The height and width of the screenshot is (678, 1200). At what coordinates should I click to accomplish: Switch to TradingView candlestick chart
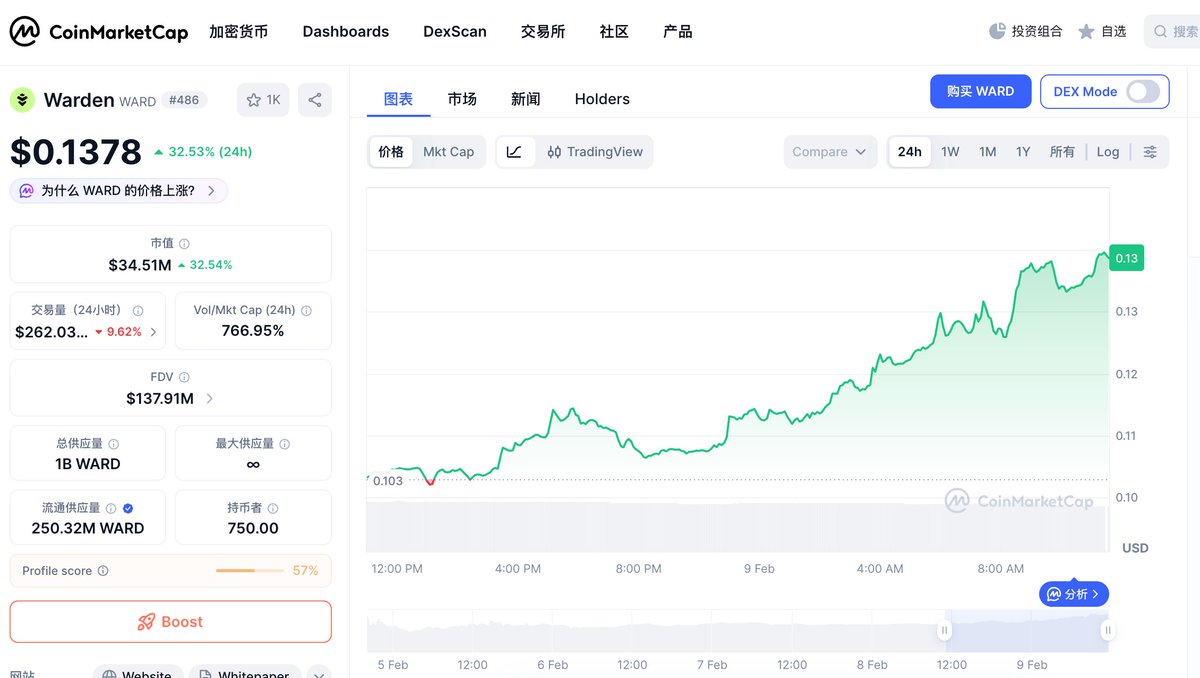(595, 152)
